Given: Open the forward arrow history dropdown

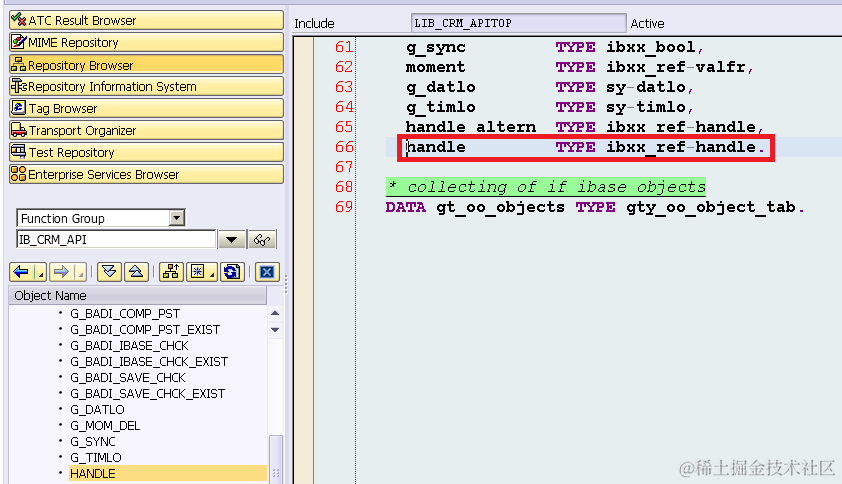Looking at the screenshot, I should tap(81, 273).
